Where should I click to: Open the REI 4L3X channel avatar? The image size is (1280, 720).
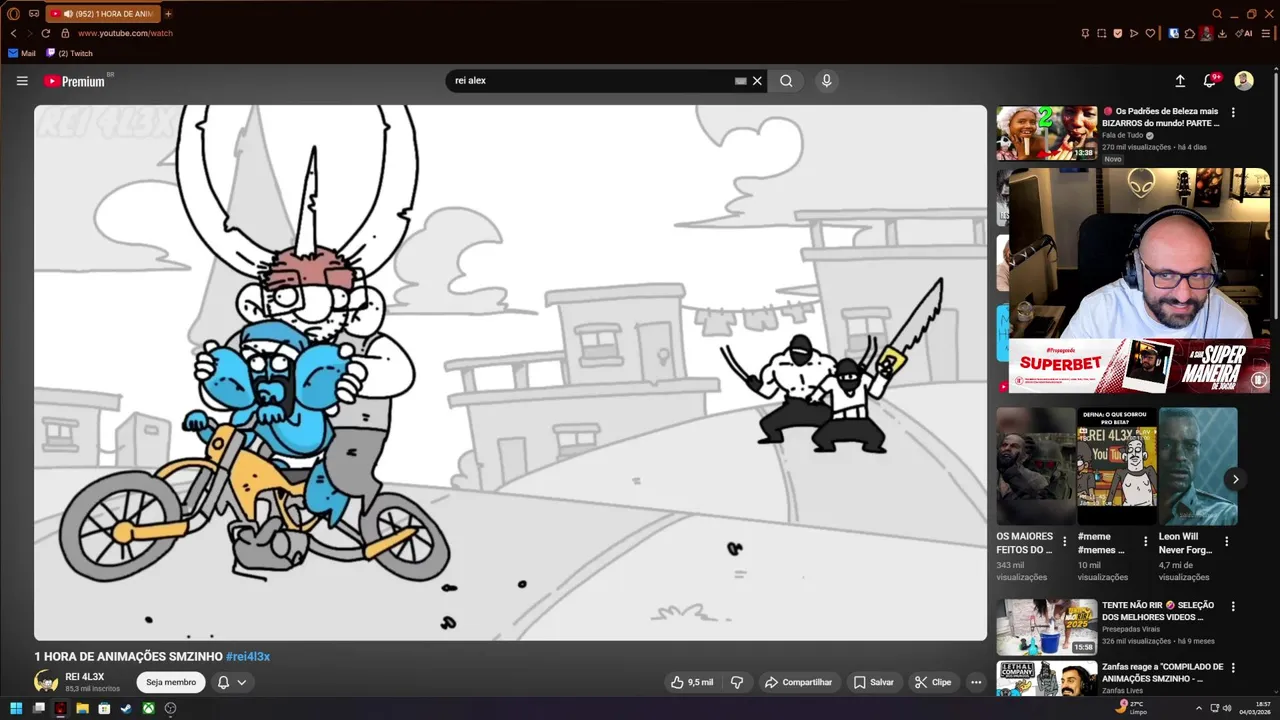coord(46,682)
